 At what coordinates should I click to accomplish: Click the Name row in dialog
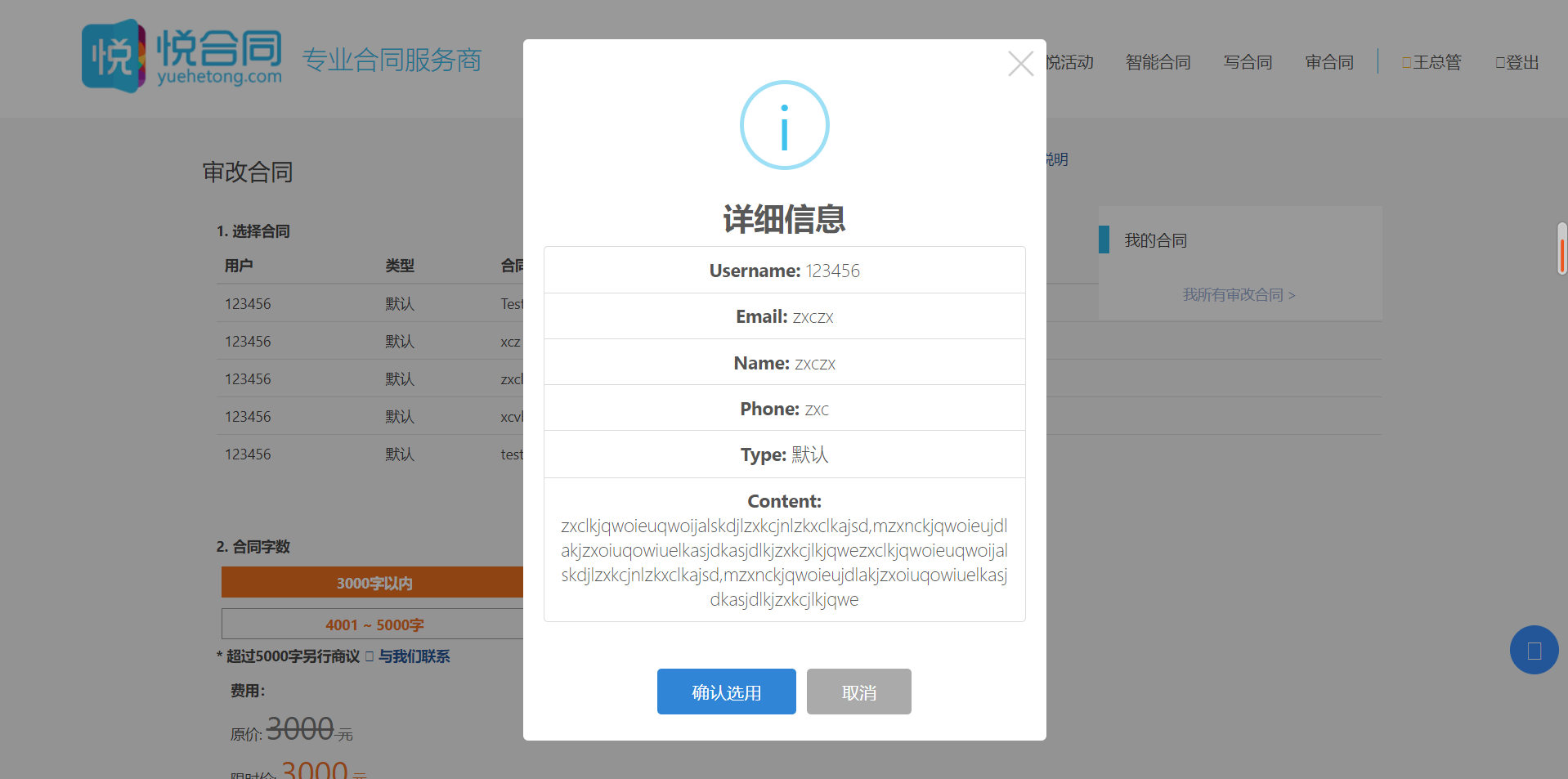click(785, 362)
